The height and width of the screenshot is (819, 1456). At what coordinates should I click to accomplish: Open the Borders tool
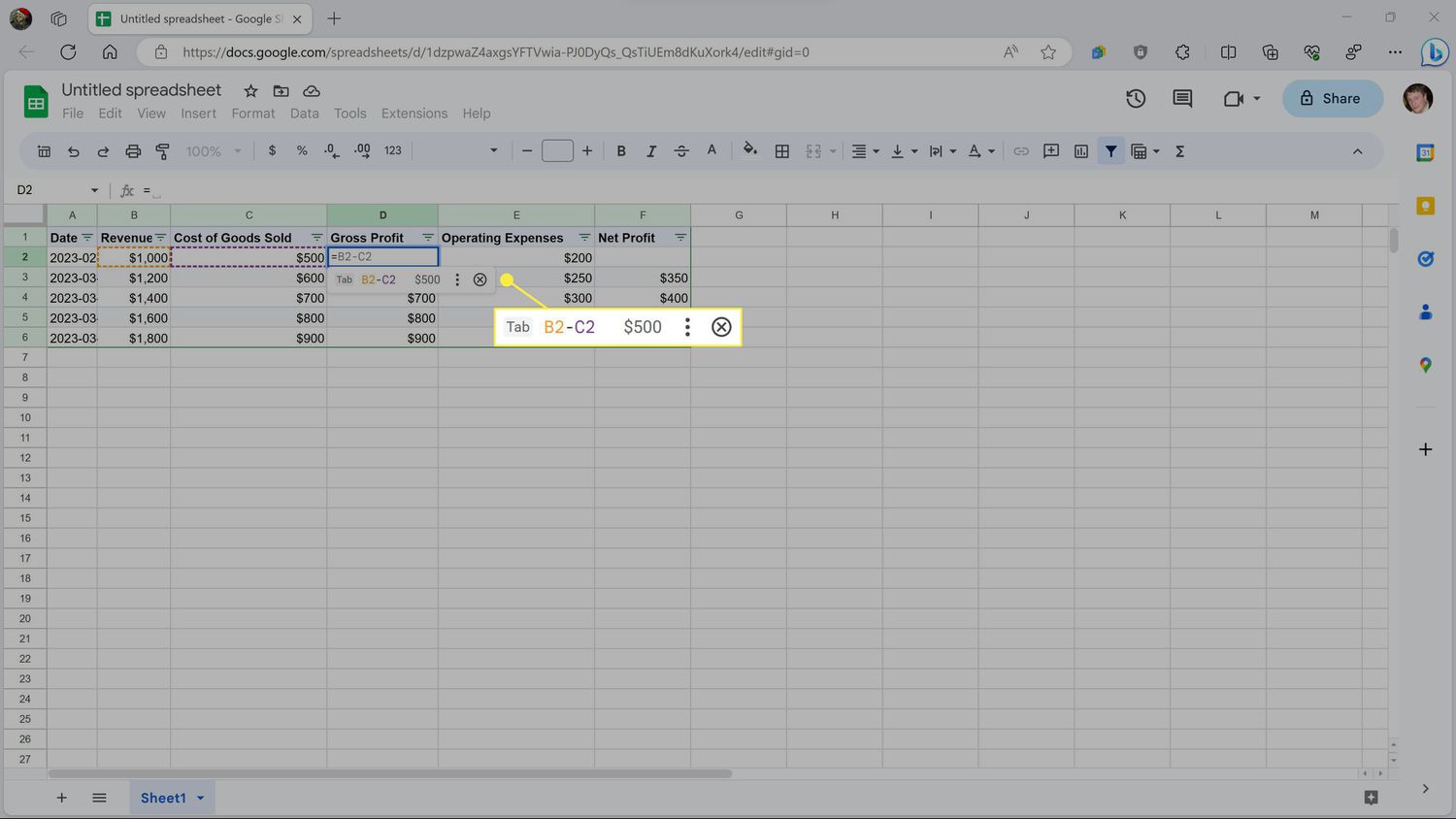pyautogui.click(x=781, y=151)
